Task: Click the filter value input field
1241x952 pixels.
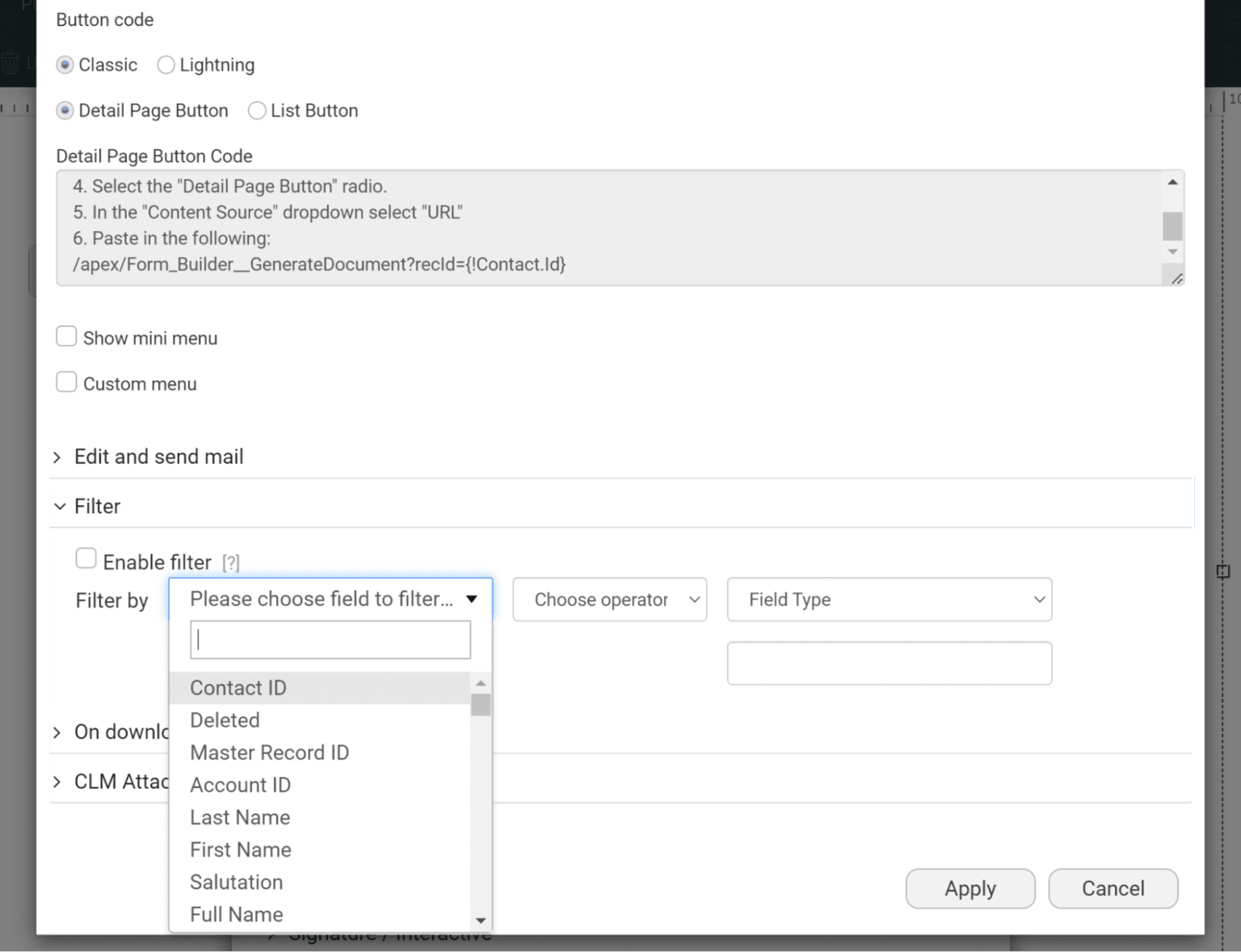Action: tap(890, 663)
